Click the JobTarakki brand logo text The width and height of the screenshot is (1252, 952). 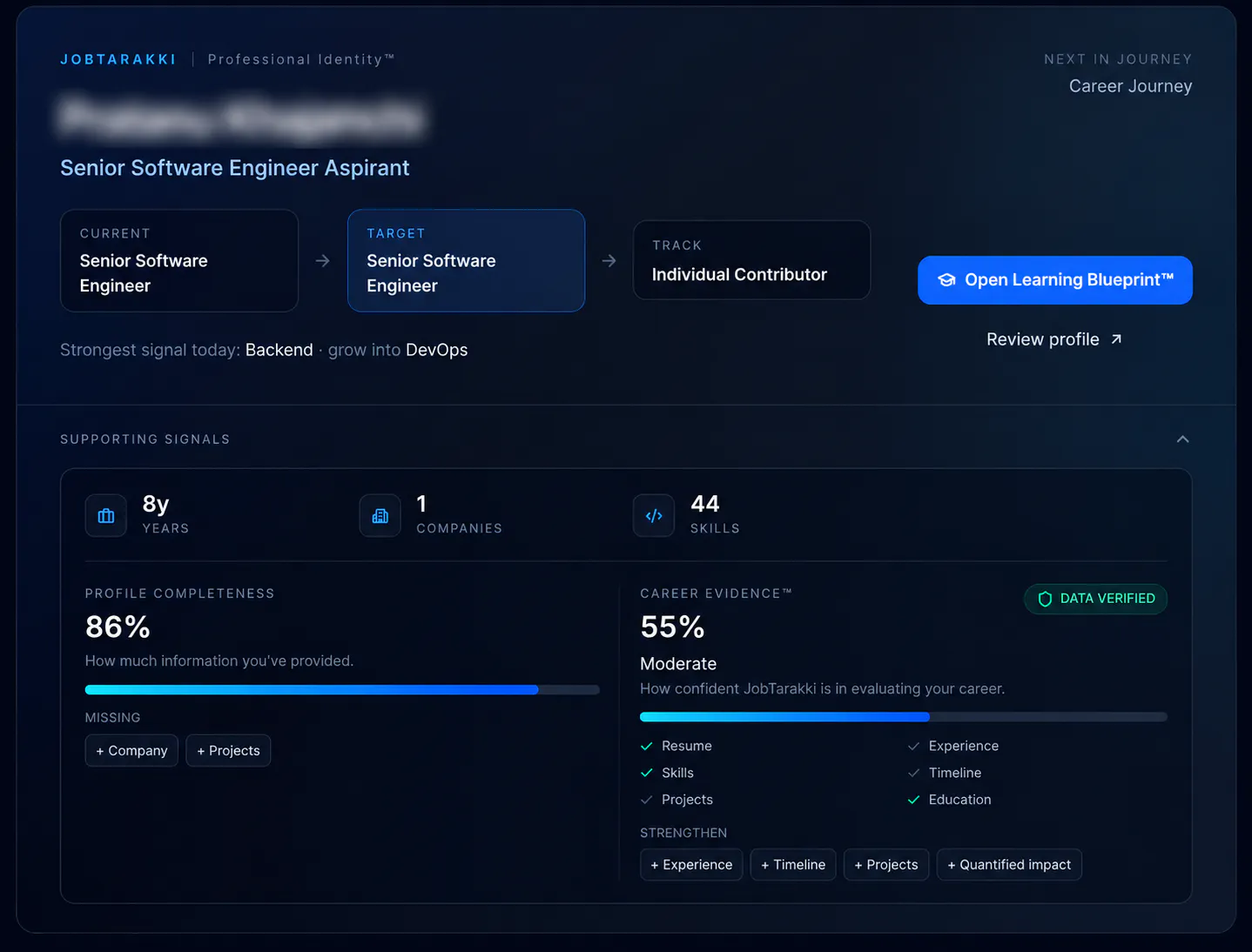coord(118,59)
